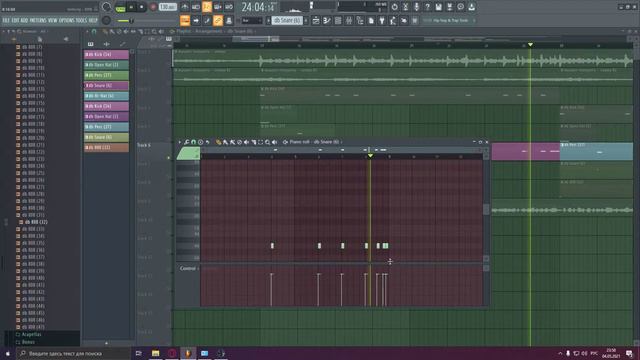Select the playlist draw pencil tool

(x=105, y=31)
